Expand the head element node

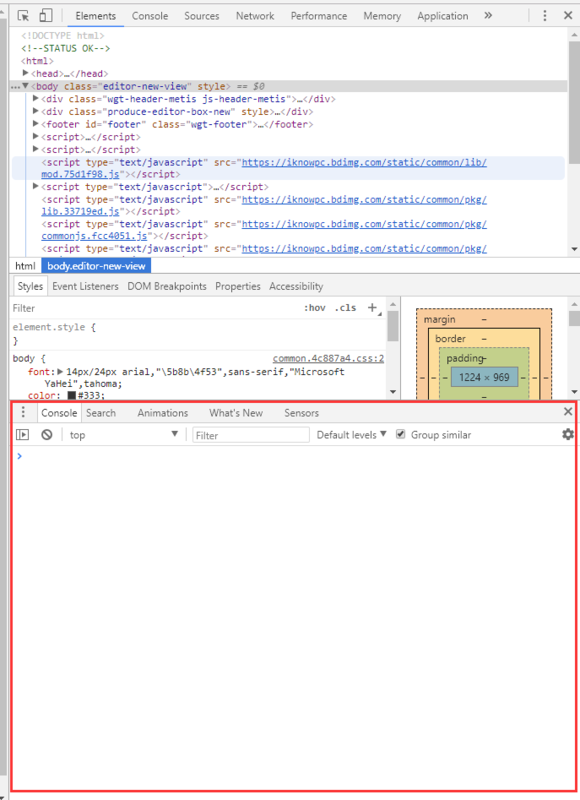pos(26,73)
